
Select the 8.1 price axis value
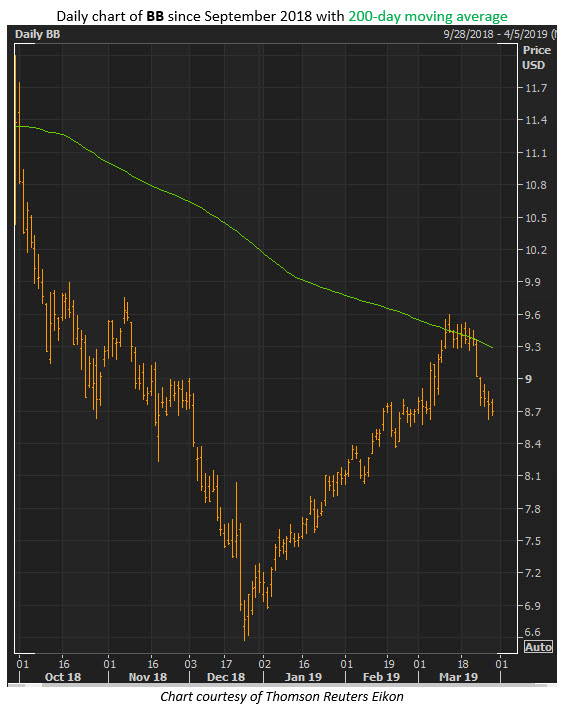tap(533, 476)
